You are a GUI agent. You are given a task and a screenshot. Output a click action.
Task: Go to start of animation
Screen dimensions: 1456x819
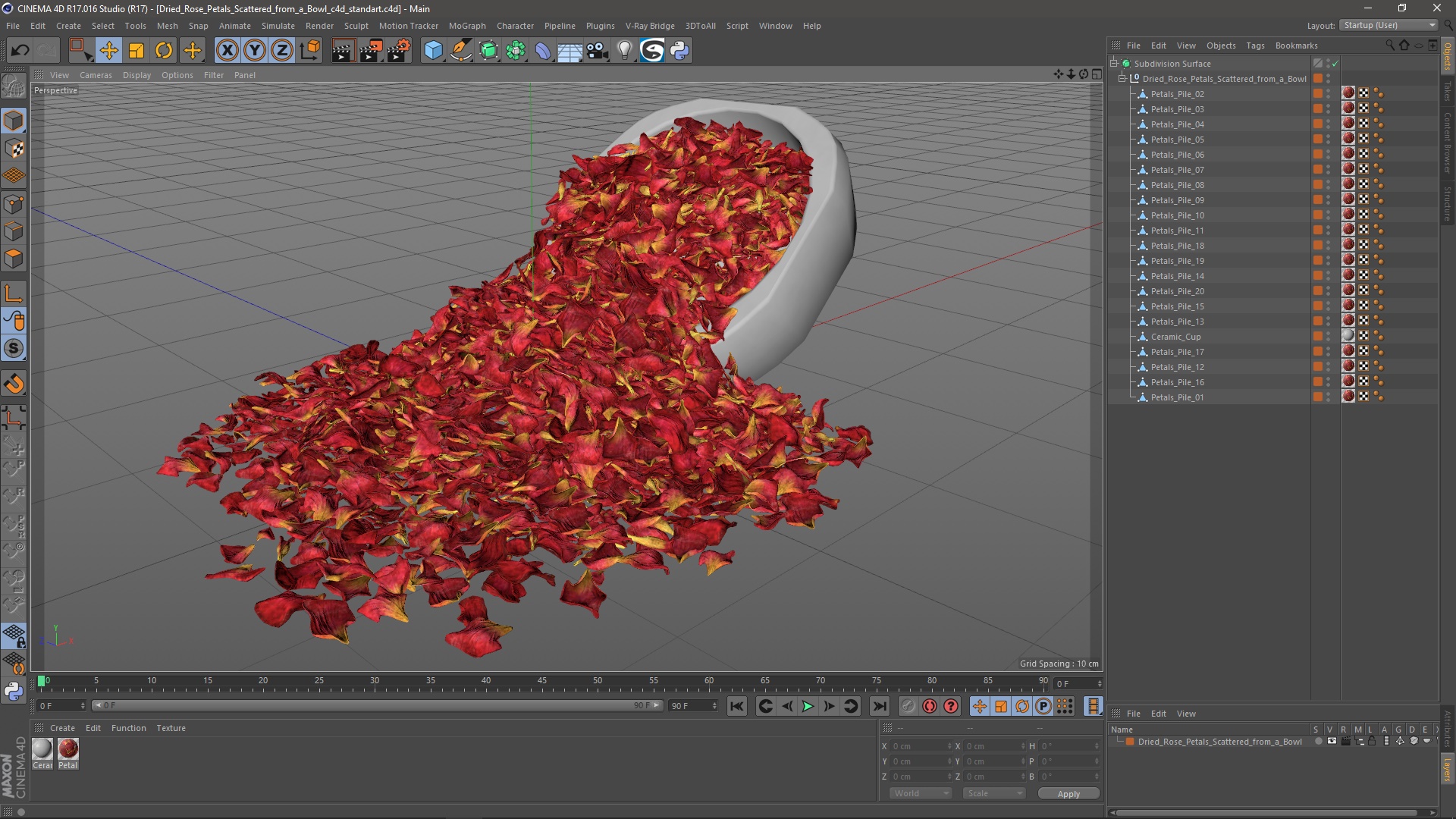[x=736, y=706]
